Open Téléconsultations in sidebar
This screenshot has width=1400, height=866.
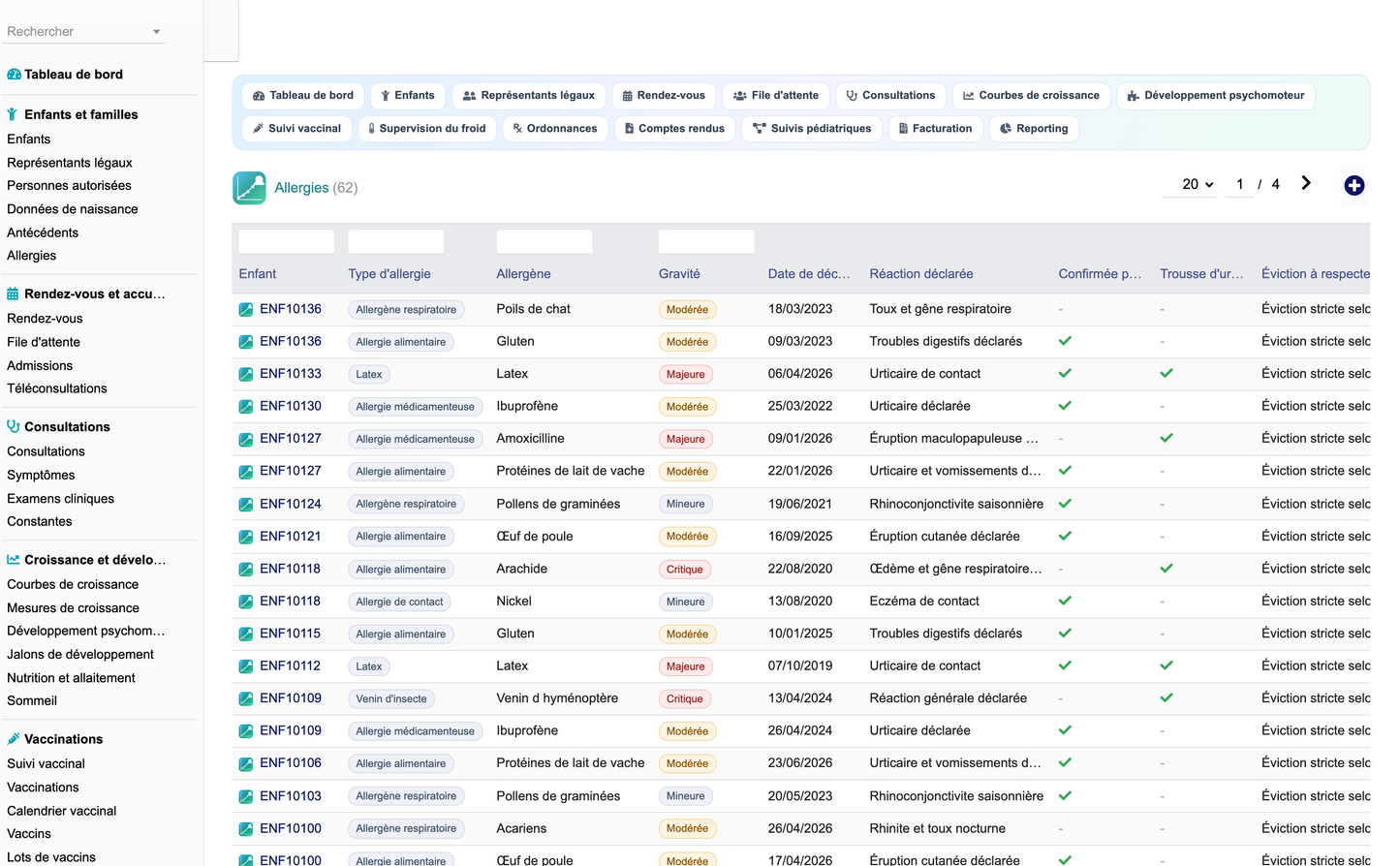[57, 388]
